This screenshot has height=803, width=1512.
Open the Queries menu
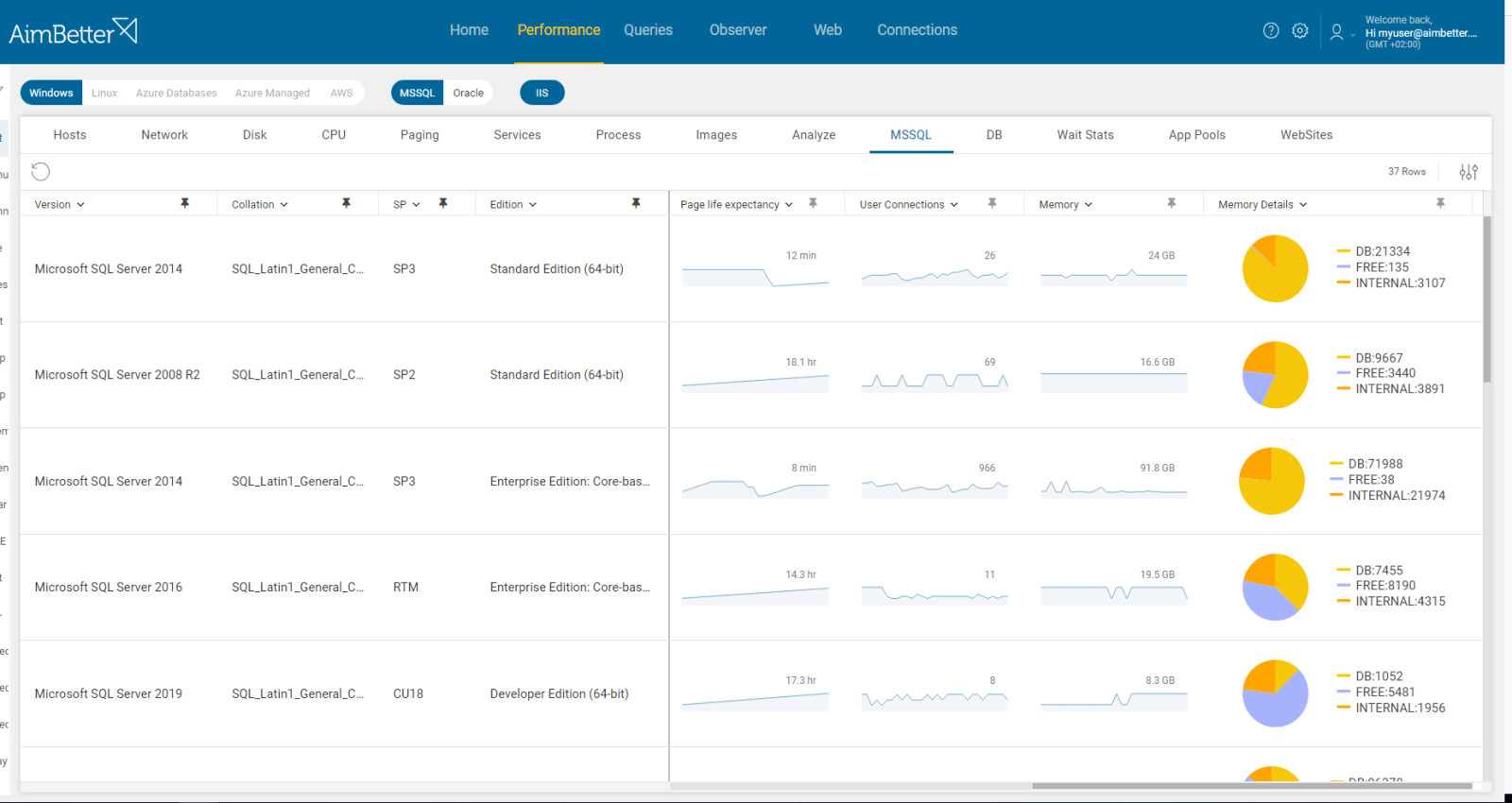648,30
